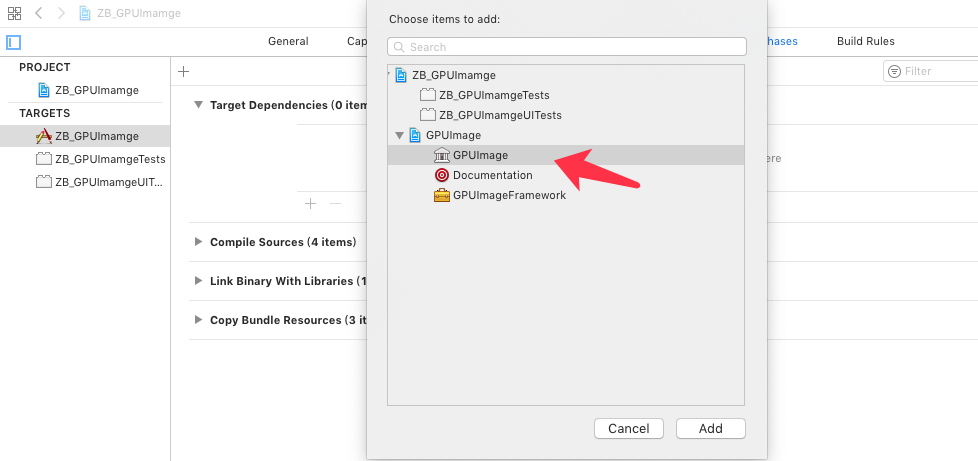The image size is (978, 461).
Task: Toggle the targets list sidebar icon
Action: [14, 42]
